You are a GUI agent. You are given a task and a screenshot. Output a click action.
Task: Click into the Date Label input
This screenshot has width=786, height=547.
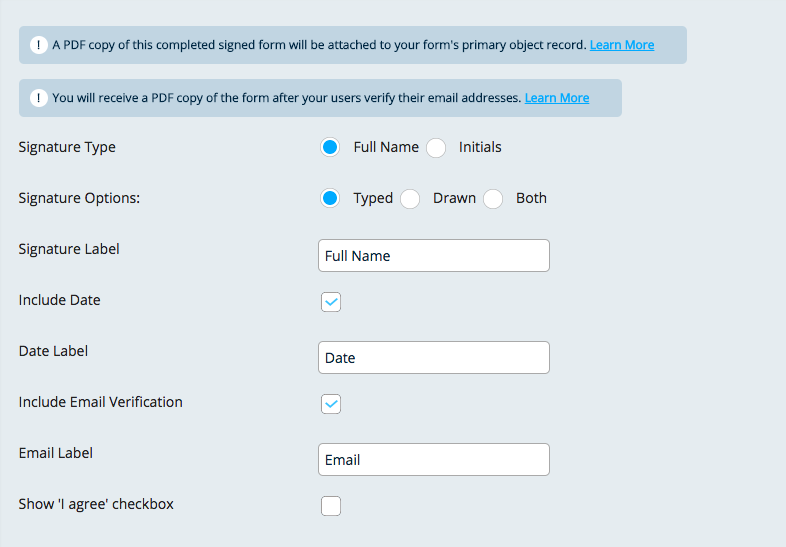pyautogui.click(x=433, y=358)
